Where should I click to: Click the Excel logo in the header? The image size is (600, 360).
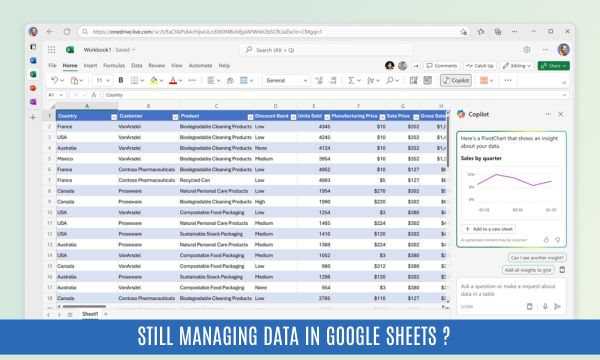[70, 50]
